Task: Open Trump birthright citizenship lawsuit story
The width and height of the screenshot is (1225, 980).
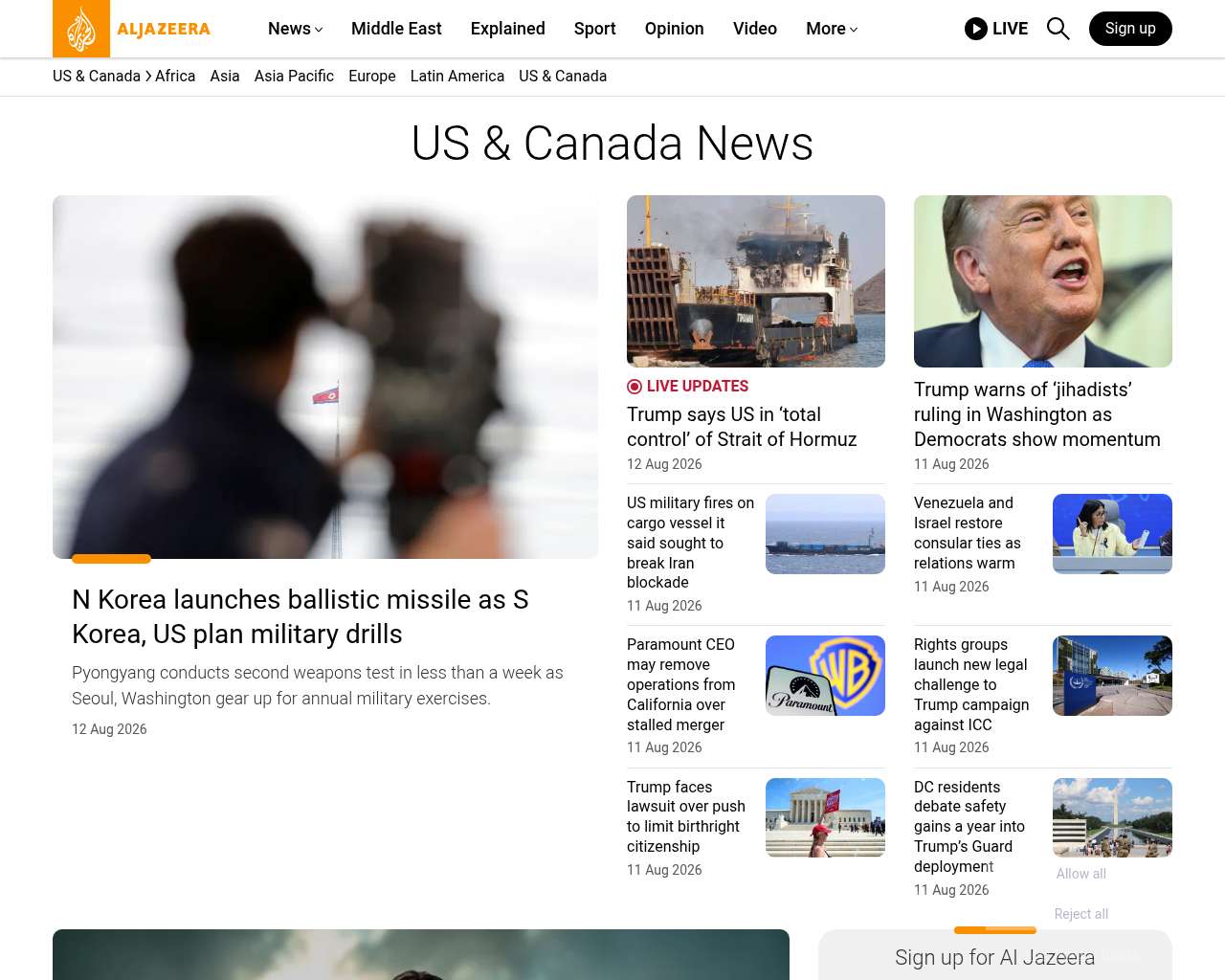Action: click(686, 816)
